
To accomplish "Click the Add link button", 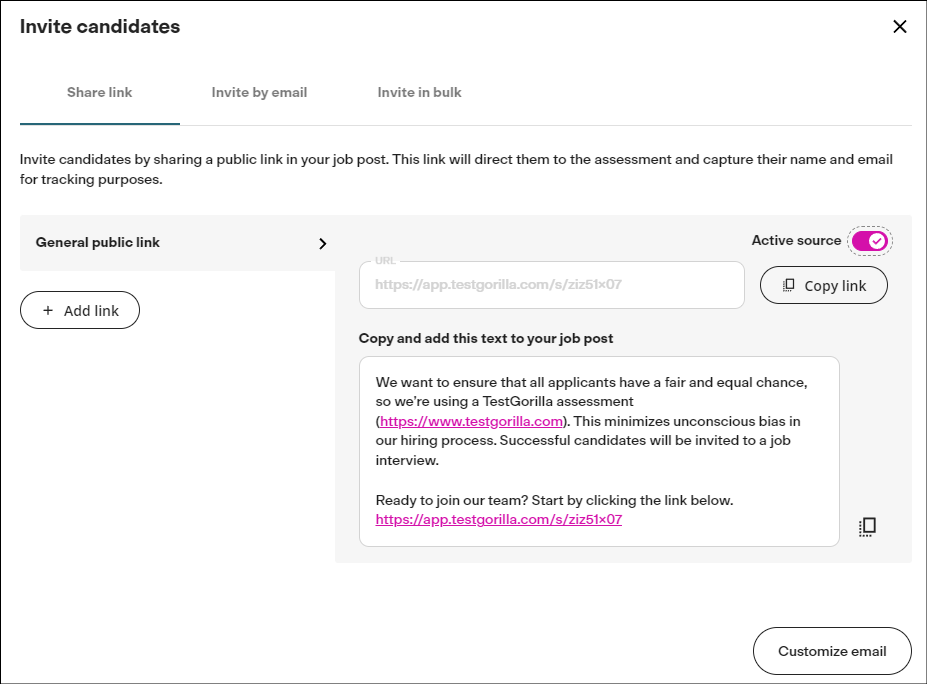I will click(x=80, y=310).
